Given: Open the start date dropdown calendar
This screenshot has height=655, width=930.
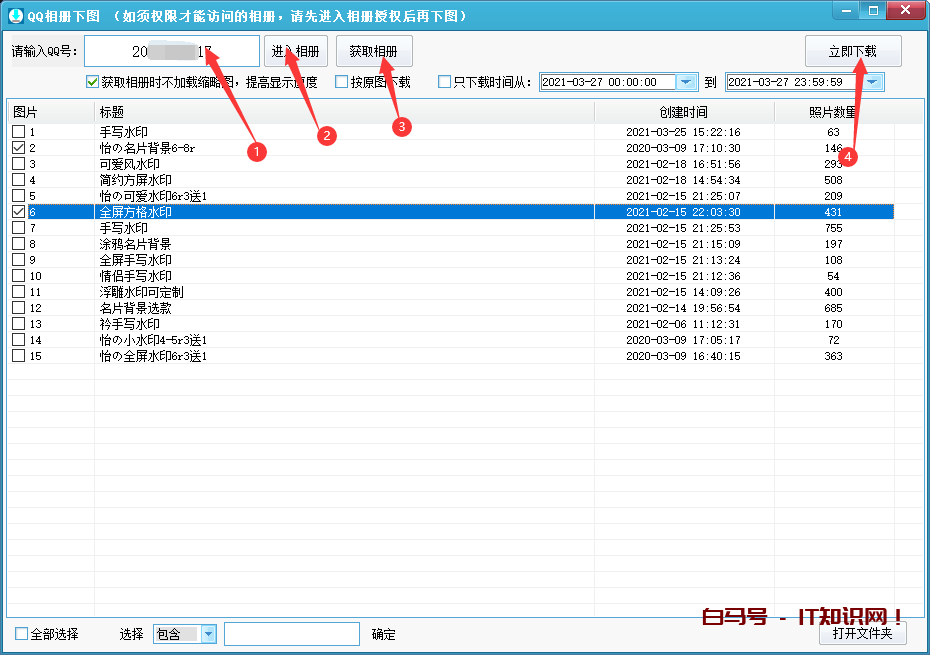Looking at the screenshot, I should tap(687, 82).
